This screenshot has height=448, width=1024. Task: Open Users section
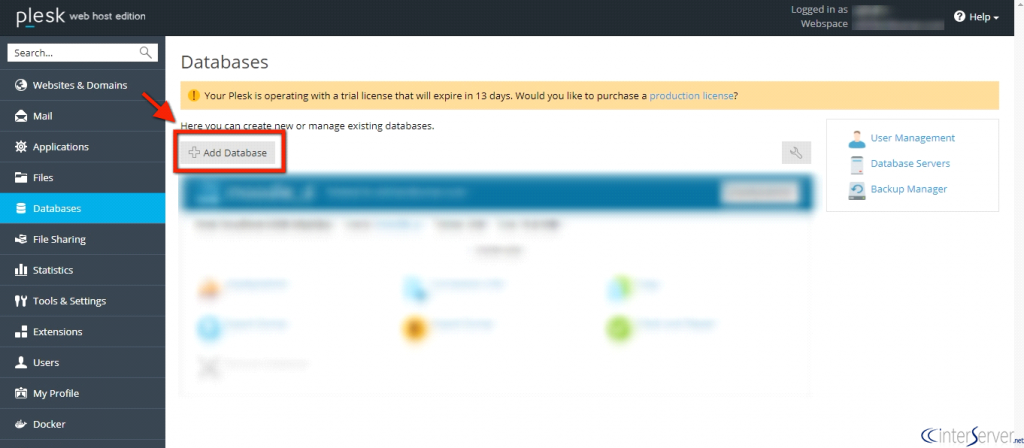click(82, 362)
